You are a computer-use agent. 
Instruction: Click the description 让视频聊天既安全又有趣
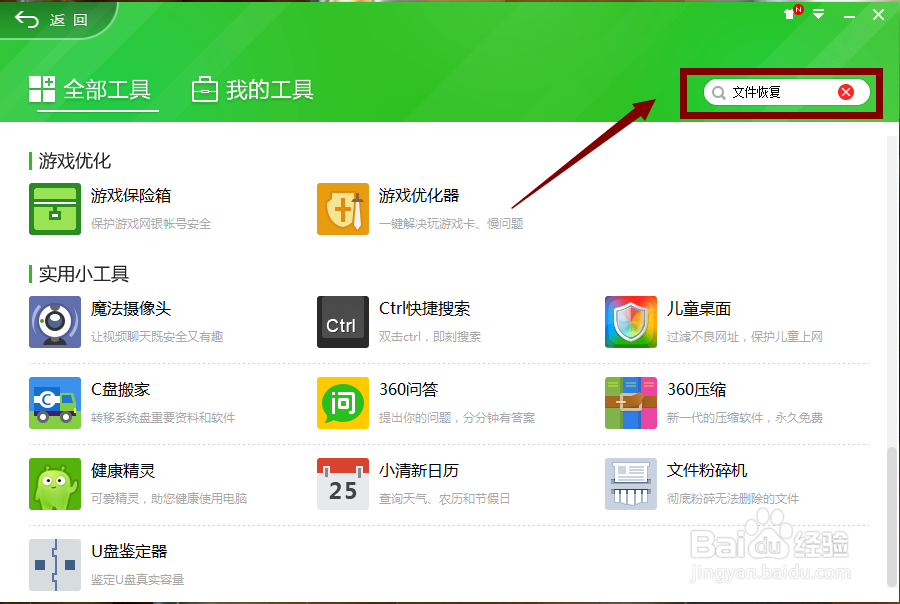click(x=157, y=337)
